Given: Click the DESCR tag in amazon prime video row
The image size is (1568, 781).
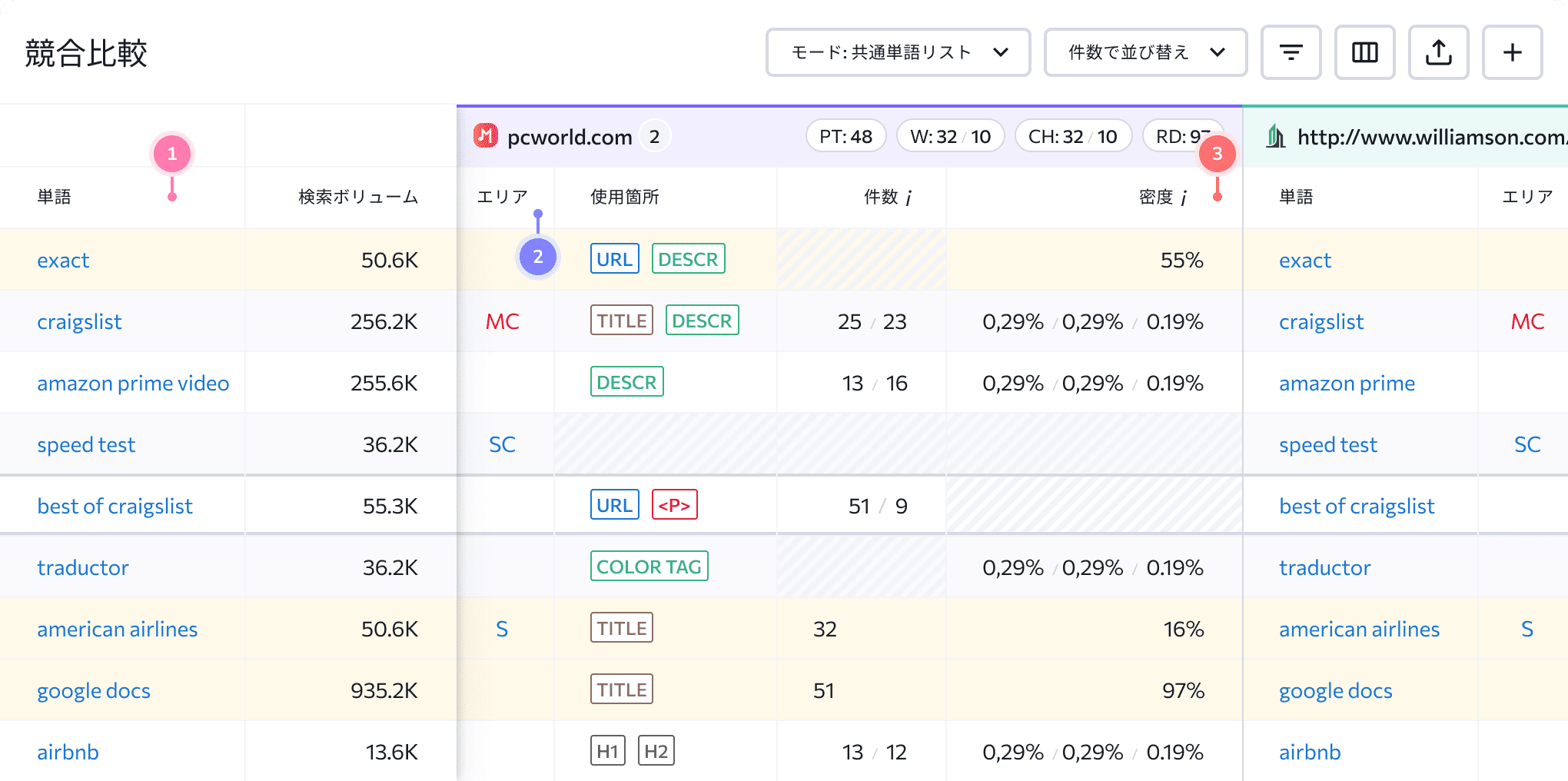Looking at the screenshot, I should click(626, 382).
